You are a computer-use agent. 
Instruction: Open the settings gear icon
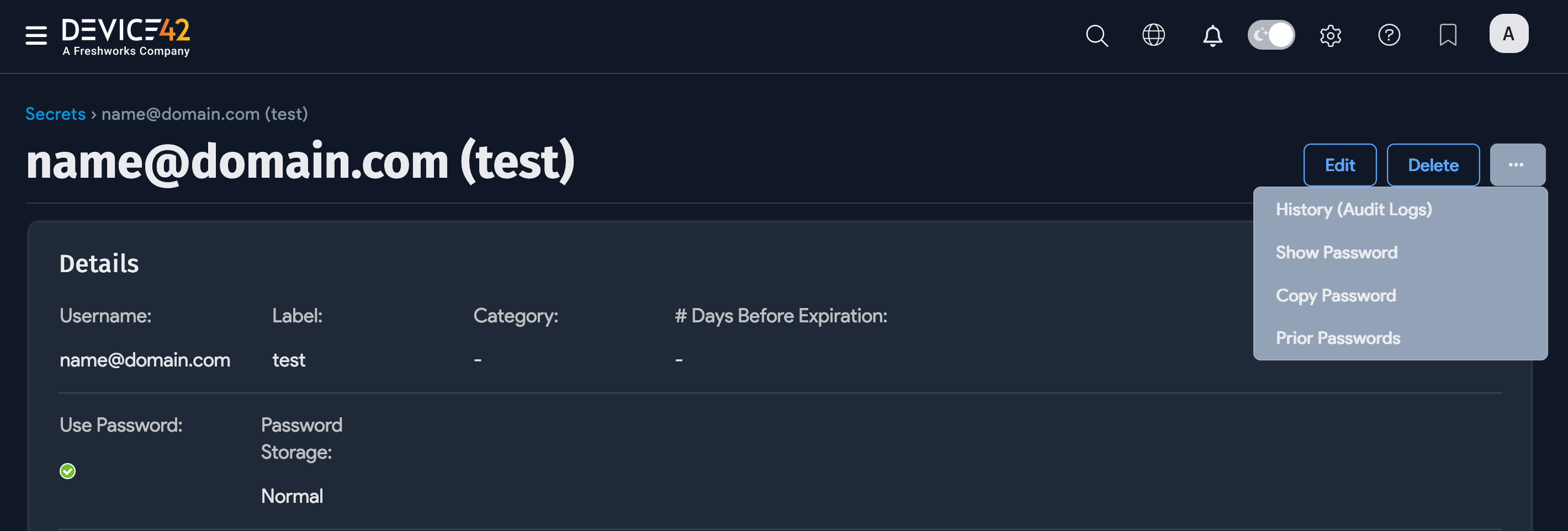click(x=1330, y=35)
